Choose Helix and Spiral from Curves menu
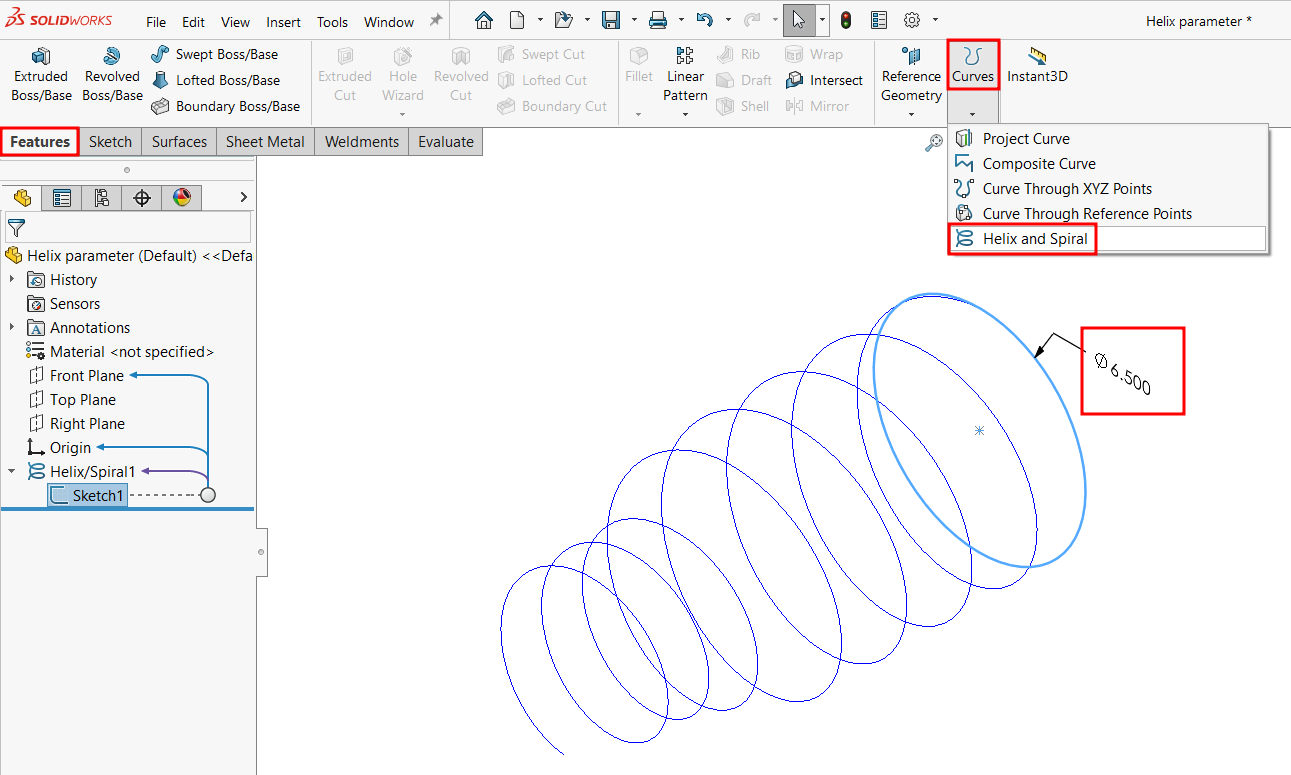Screen dimensions: 1291x775 tap(1034, 239)
